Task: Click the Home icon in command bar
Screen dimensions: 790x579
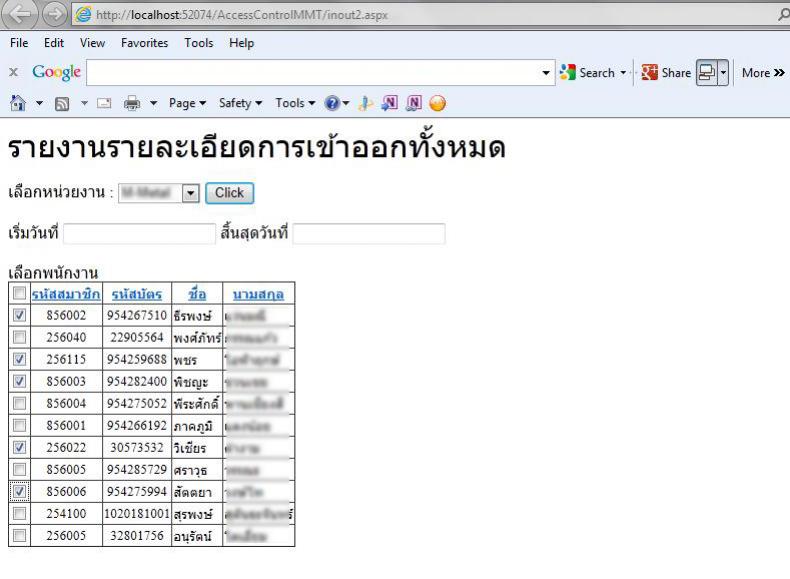Action: click(18, 103)
